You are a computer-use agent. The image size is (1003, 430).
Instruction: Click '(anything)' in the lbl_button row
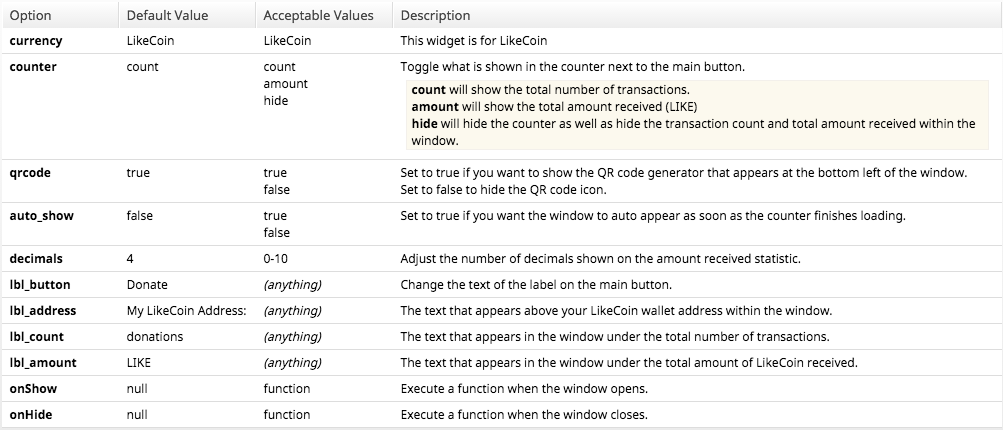(292, 285)
